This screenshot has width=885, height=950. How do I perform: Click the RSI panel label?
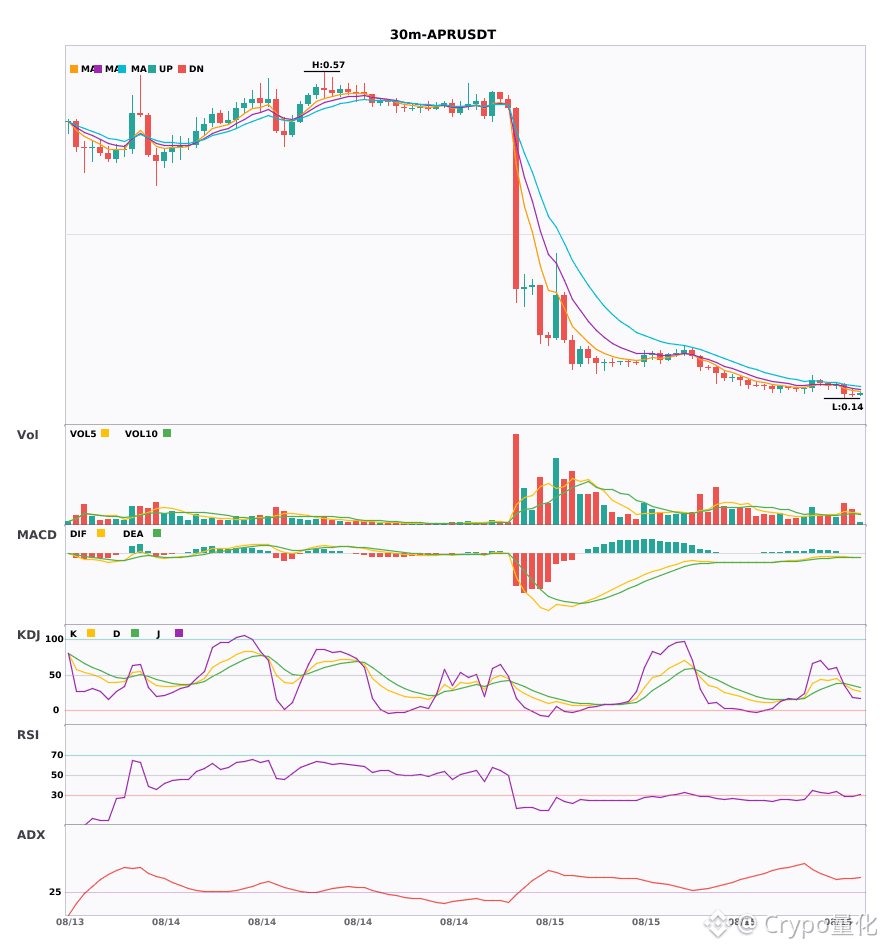click(x=28, y=735)
